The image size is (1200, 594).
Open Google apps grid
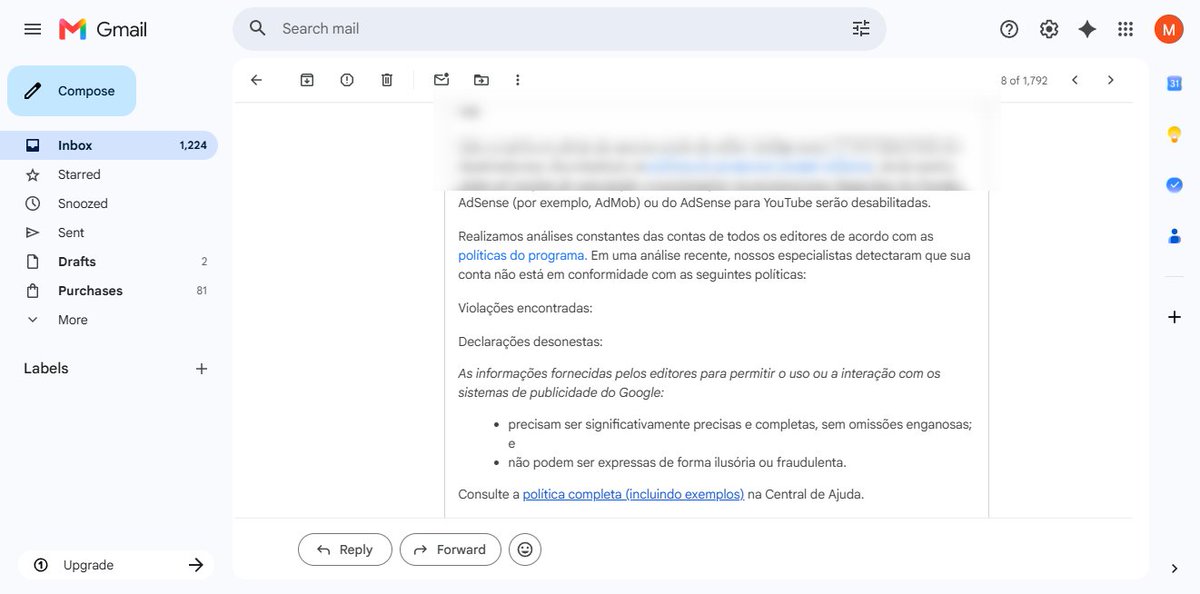coord(1125,29)
